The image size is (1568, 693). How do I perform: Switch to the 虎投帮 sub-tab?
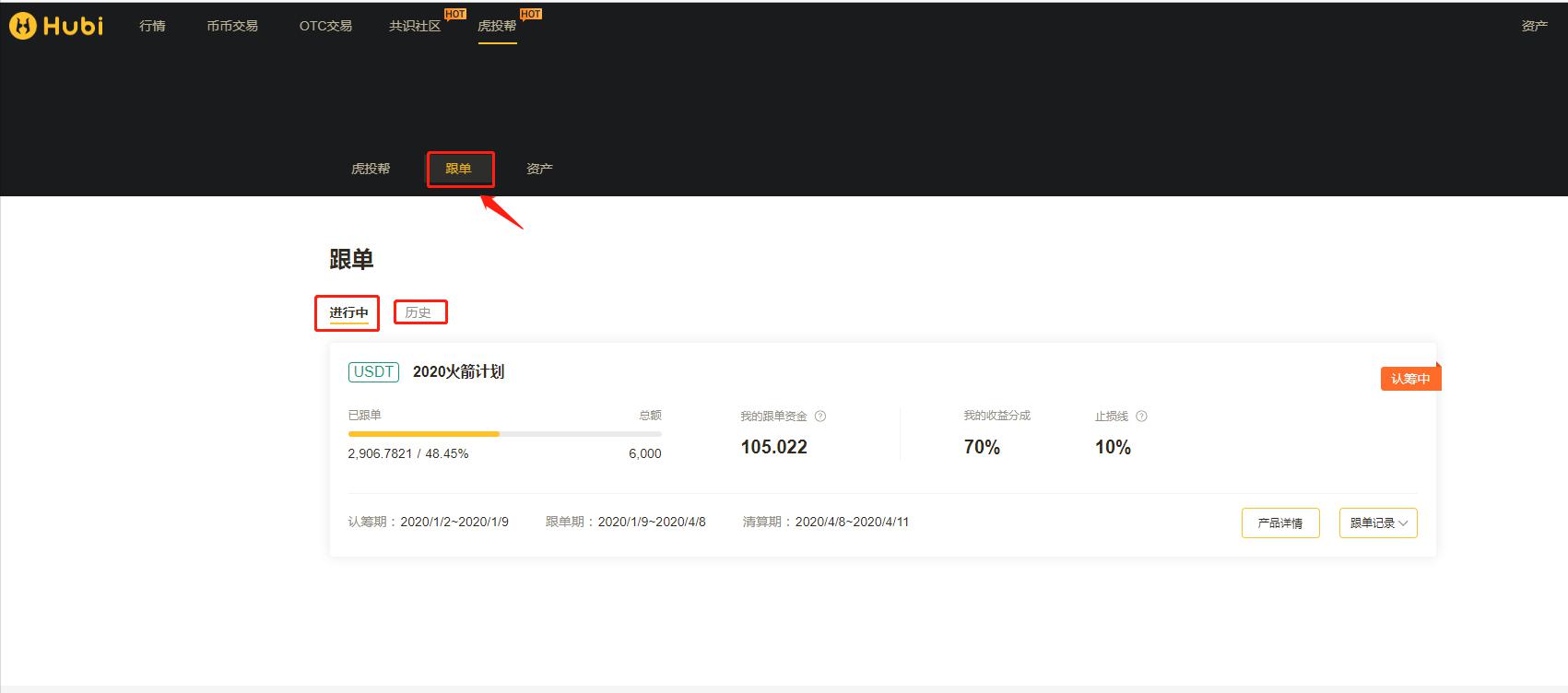[371, 169]
